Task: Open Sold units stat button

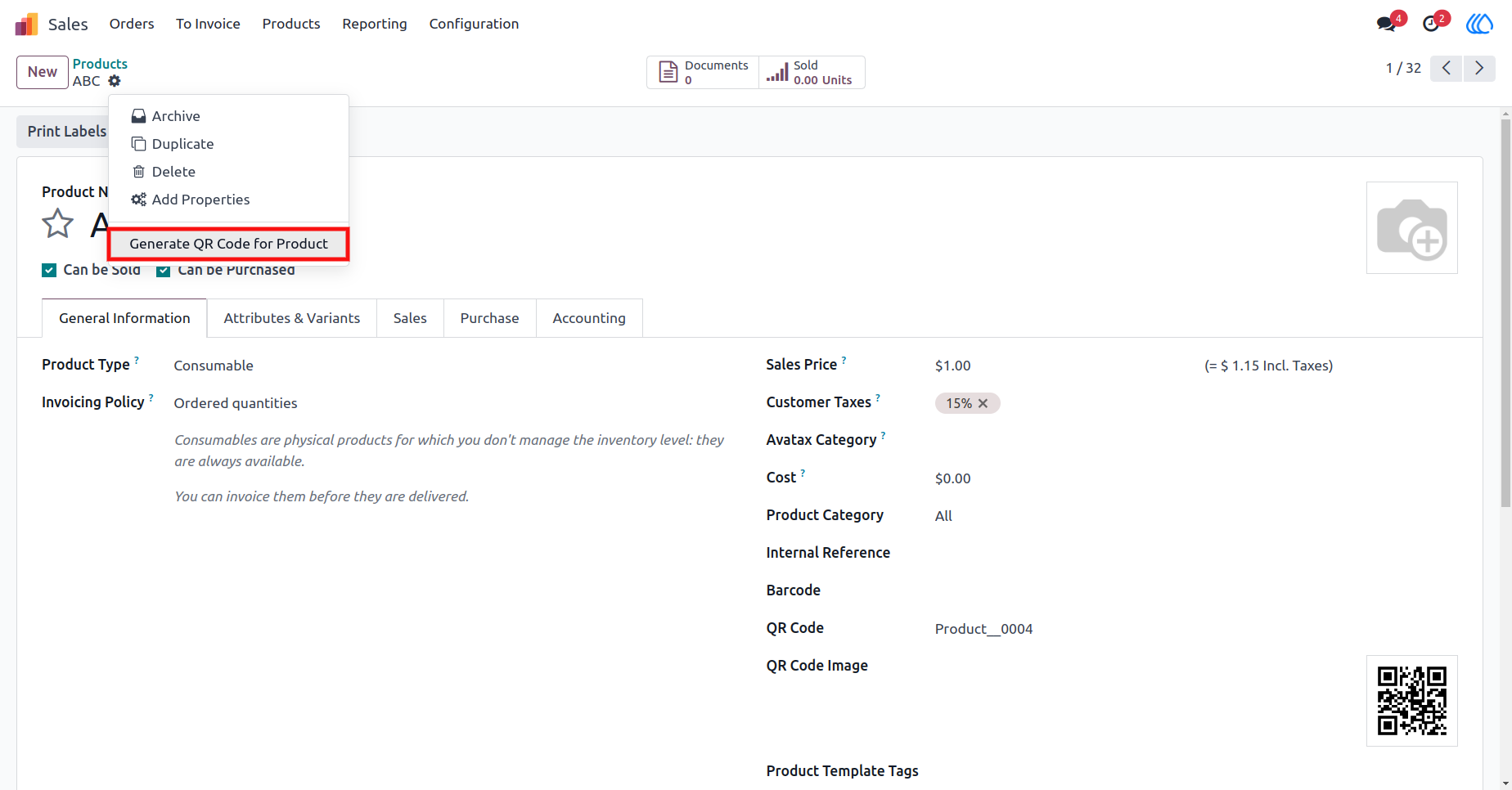Action: (x=812, y=72)
